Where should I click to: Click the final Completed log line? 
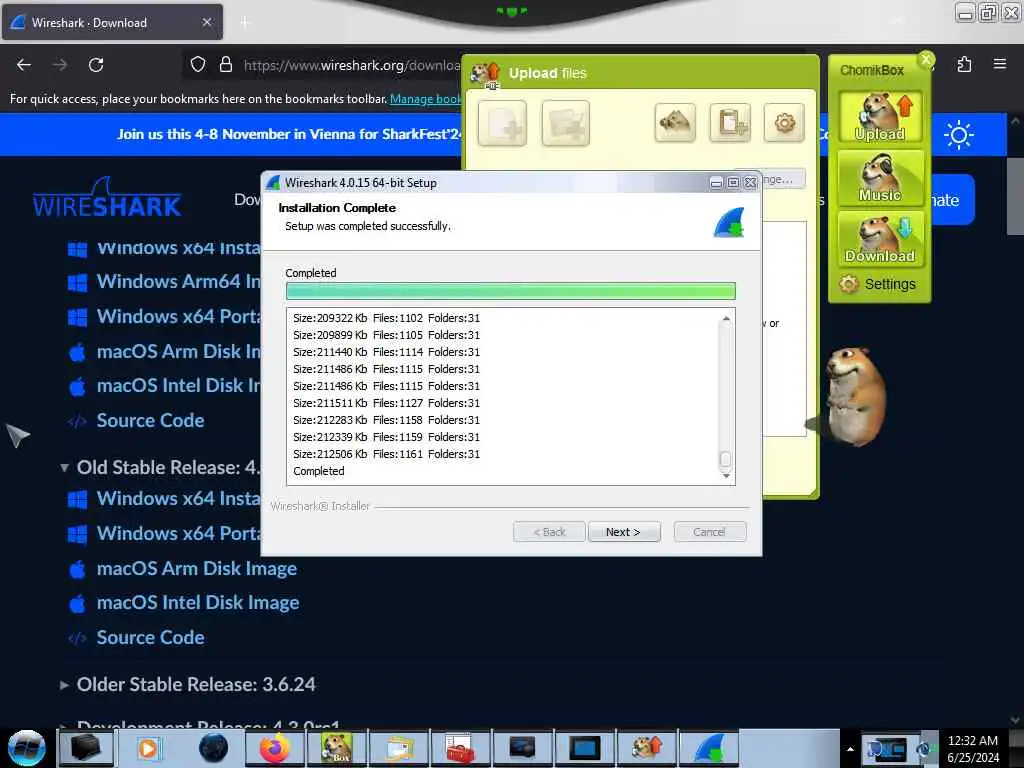point(319,472)
